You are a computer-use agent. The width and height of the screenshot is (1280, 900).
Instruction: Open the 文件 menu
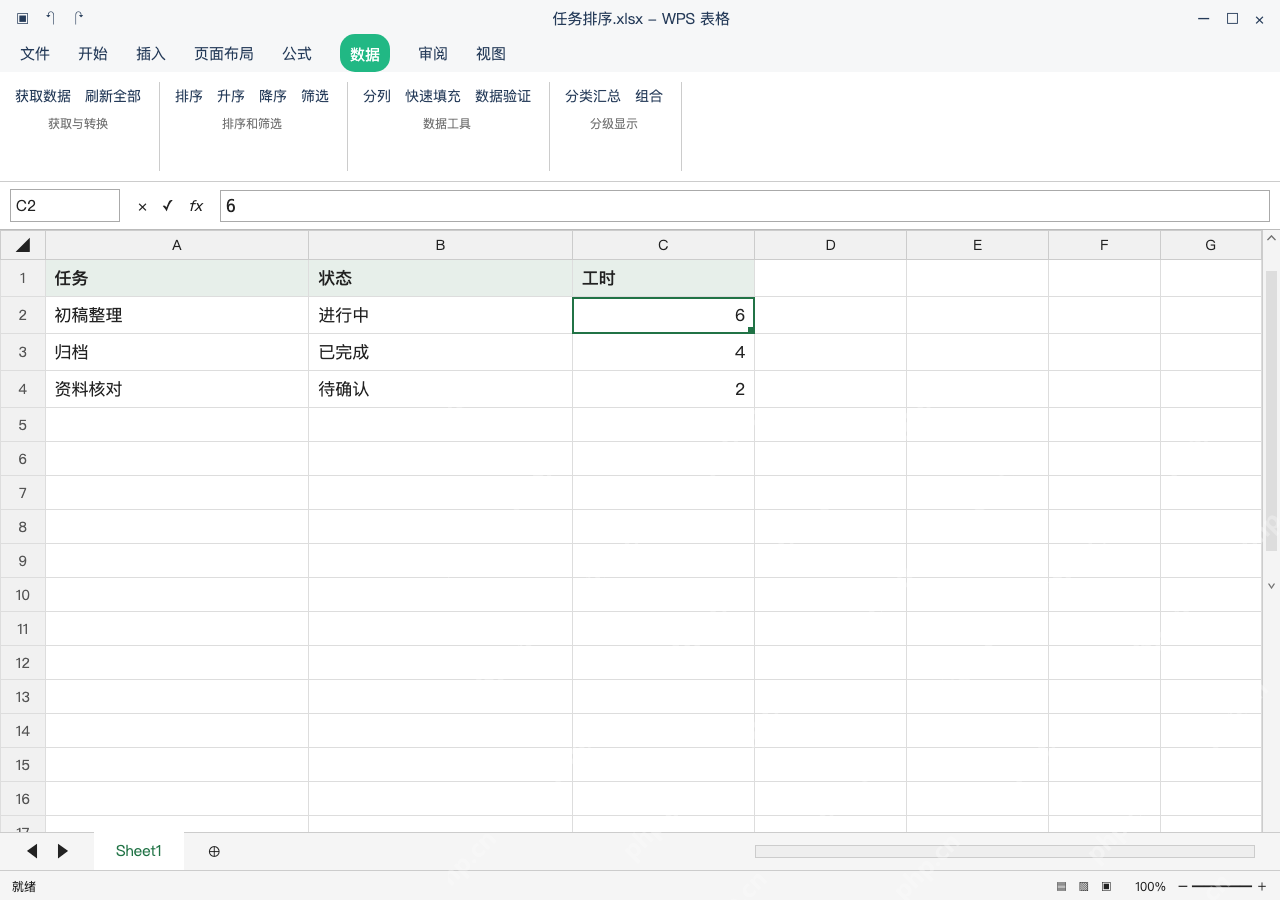(x=35, y=54)
